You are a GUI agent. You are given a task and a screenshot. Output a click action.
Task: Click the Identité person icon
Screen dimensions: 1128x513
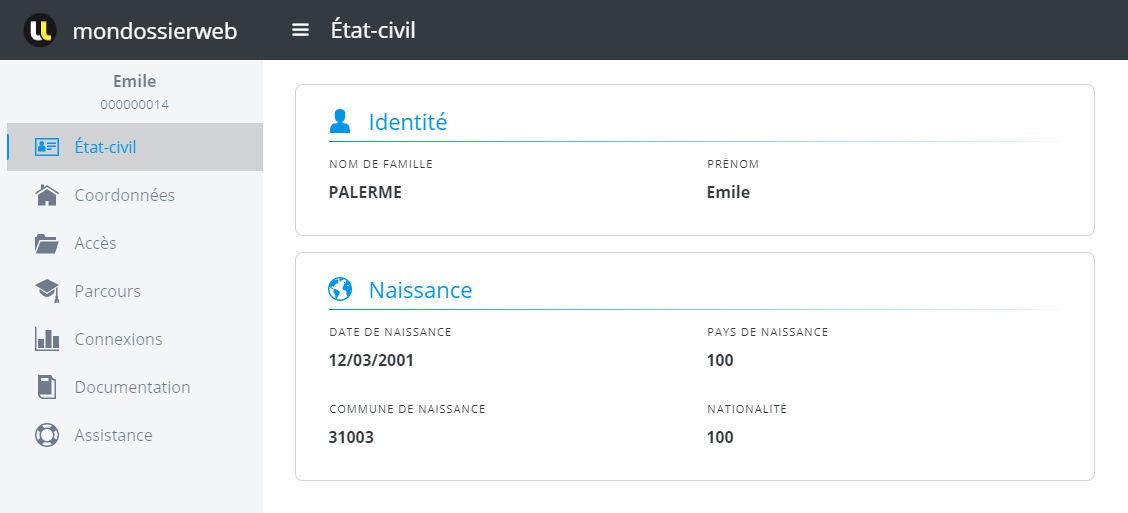click(x=340, y=122)
